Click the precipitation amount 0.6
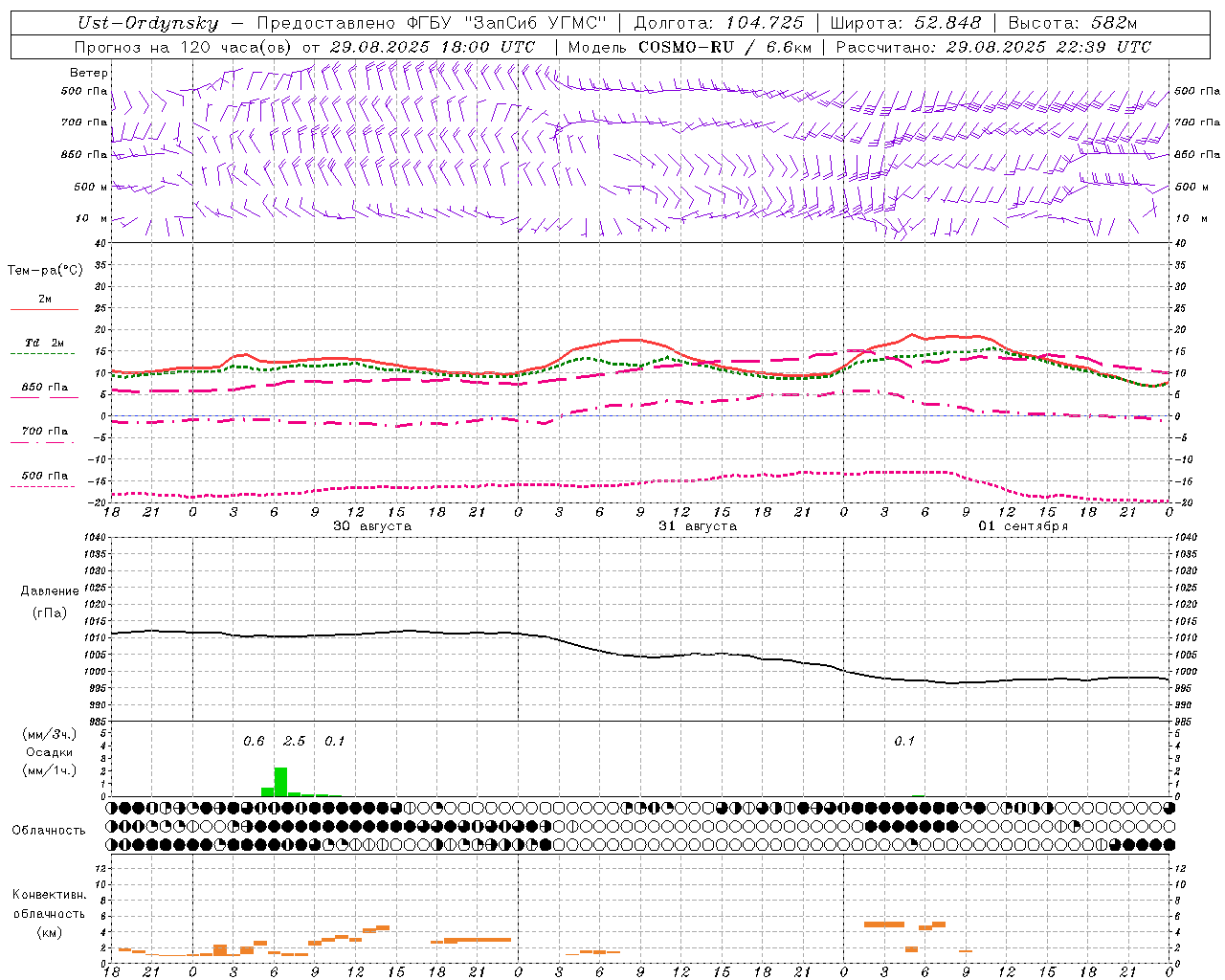Screen dimensions: 1225x980 pos(254,742)
